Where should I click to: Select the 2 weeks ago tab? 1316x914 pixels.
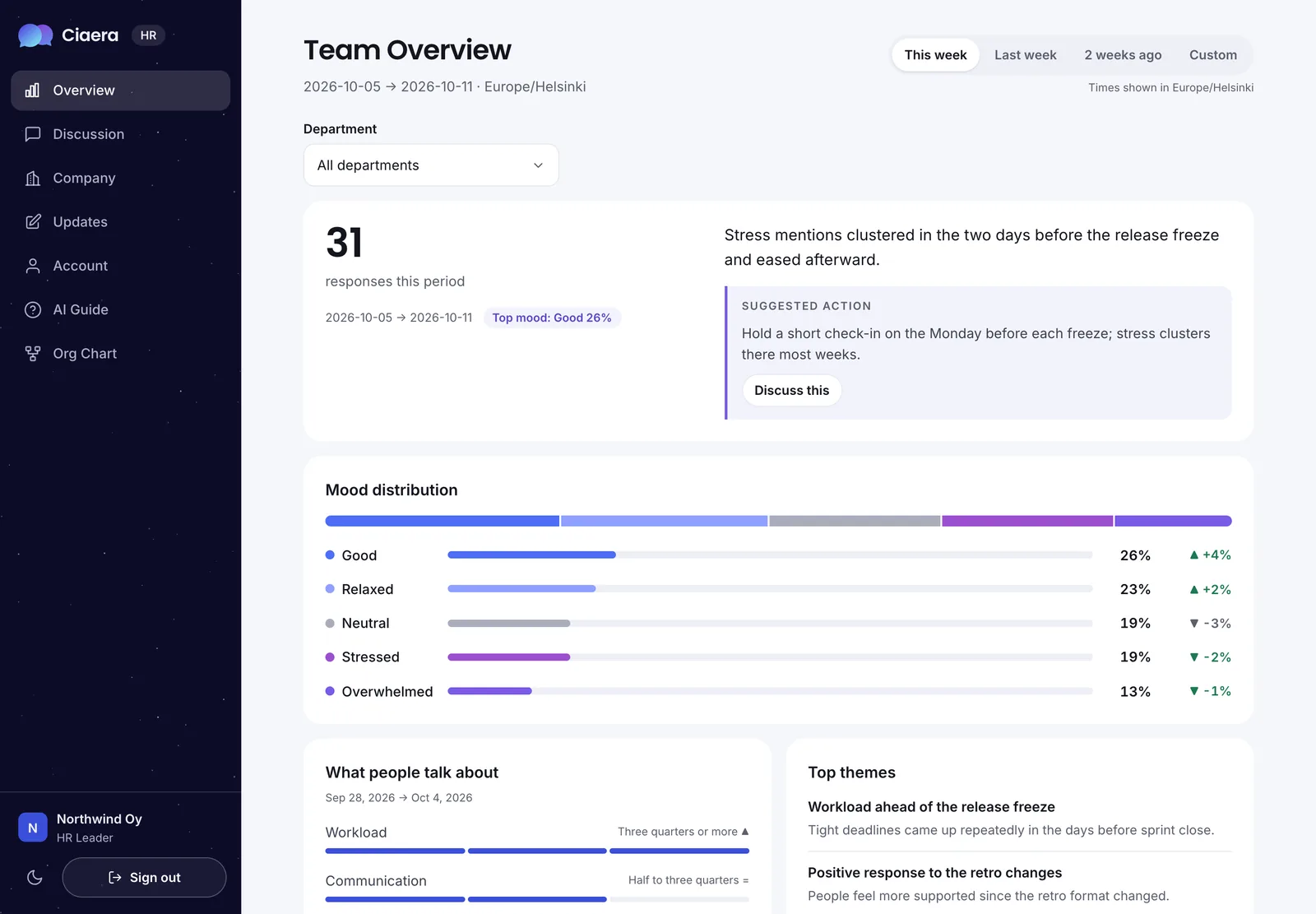tap(1123, 55)
